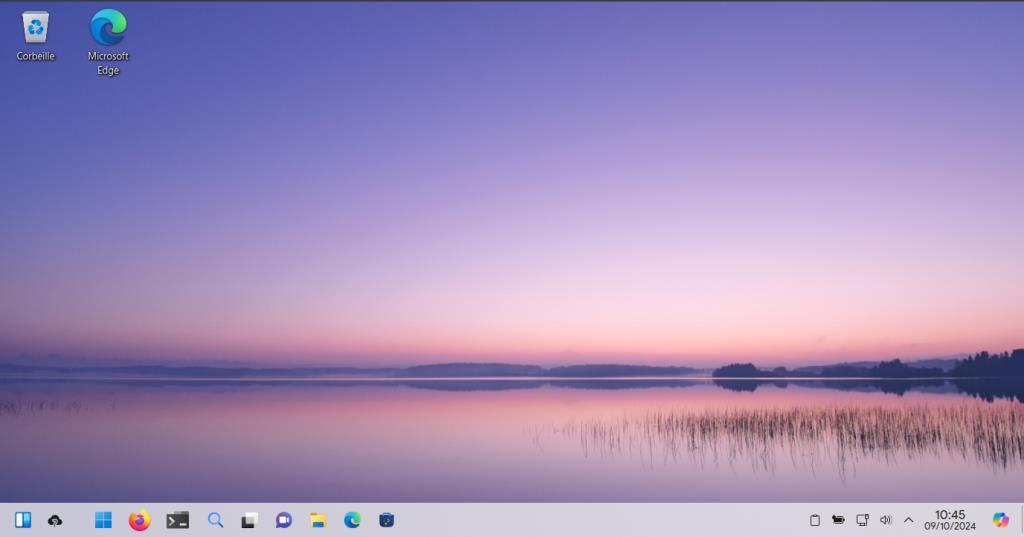Open the purple Chat camera icon
The width and height of the screenshot is (1024, 537).
click(283, 520)
